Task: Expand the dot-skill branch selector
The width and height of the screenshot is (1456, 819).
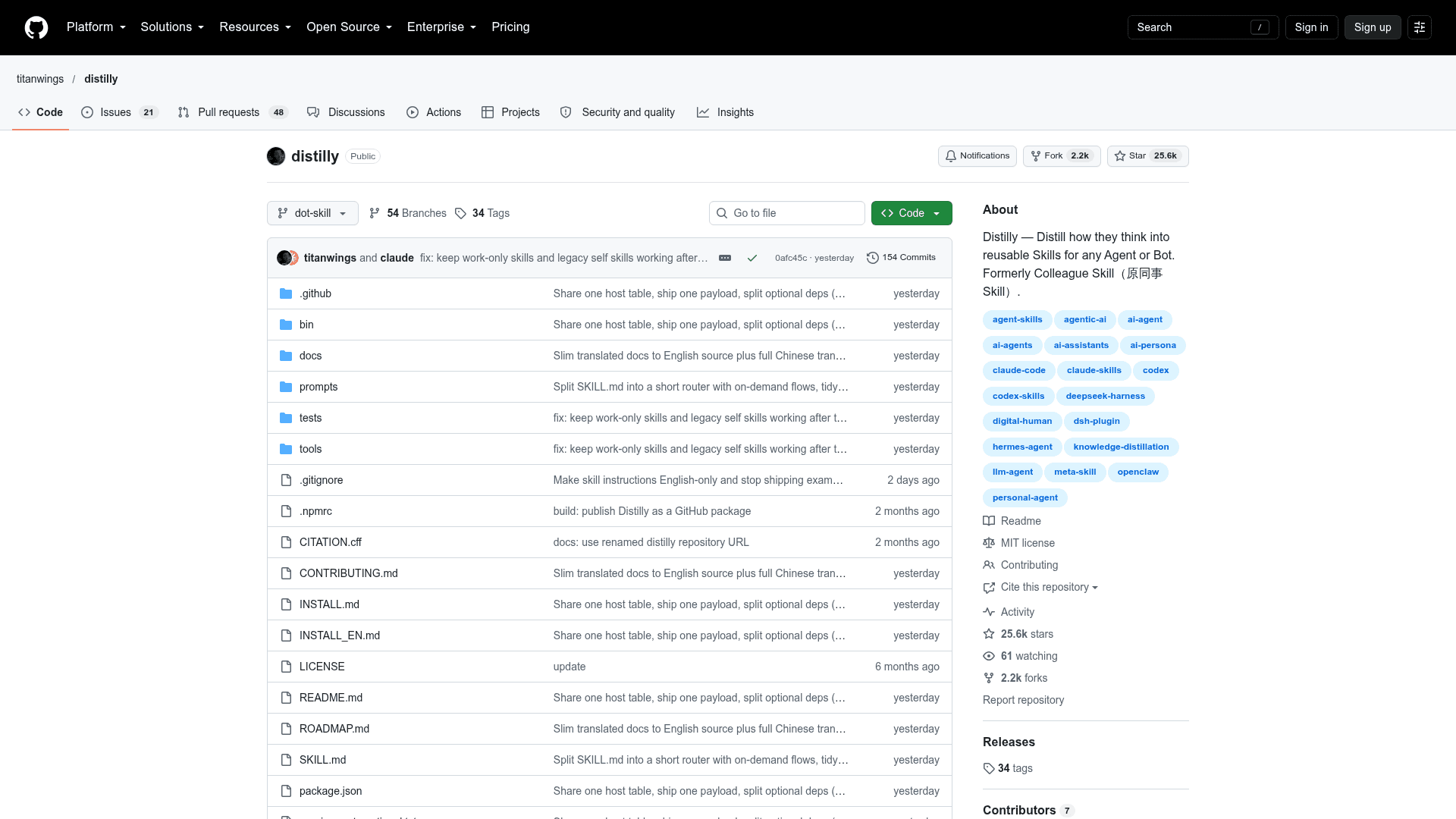Action: [x=312, y=213]
